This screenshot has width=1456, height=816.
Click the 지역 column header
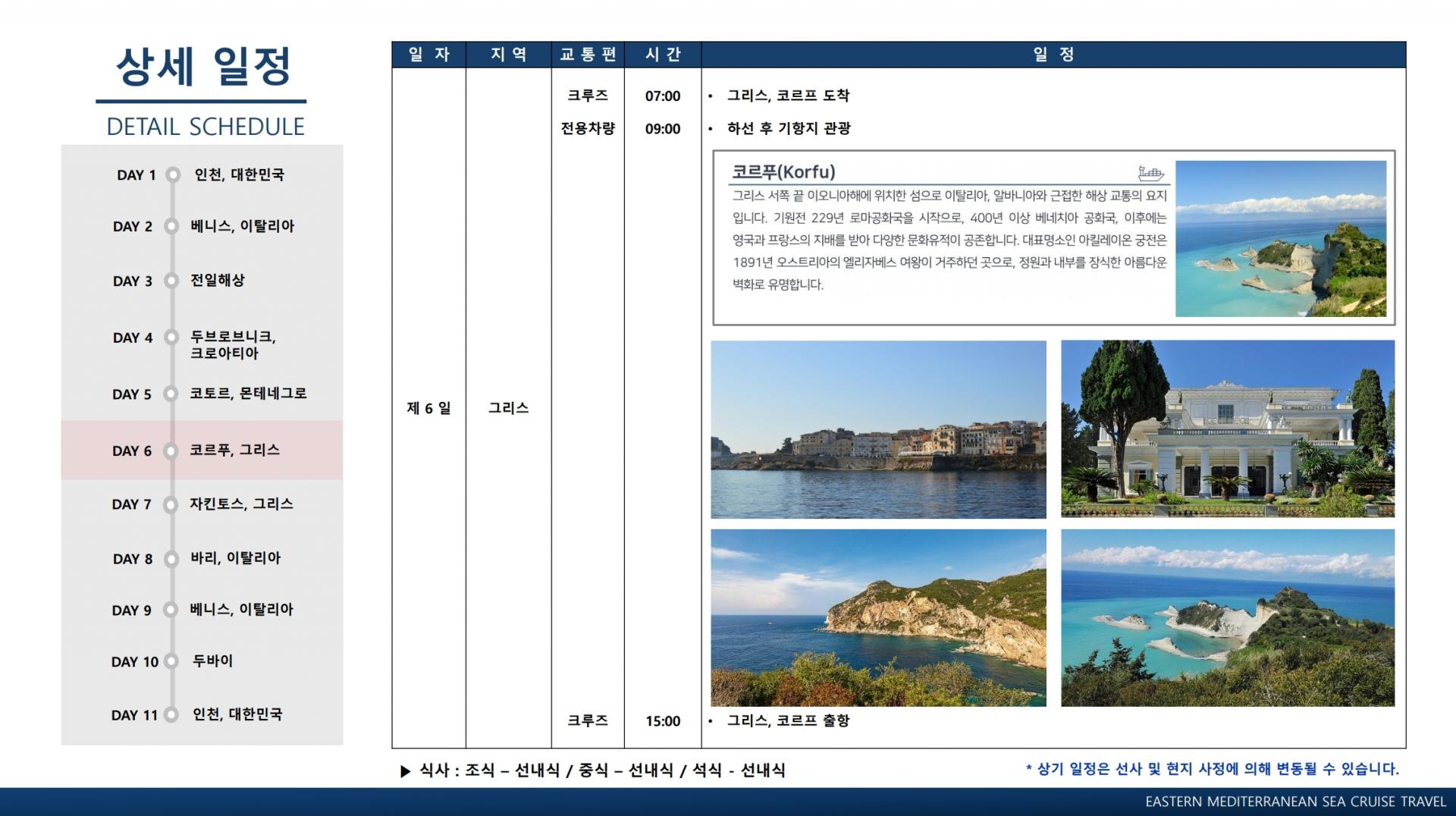tap(509, 55)
